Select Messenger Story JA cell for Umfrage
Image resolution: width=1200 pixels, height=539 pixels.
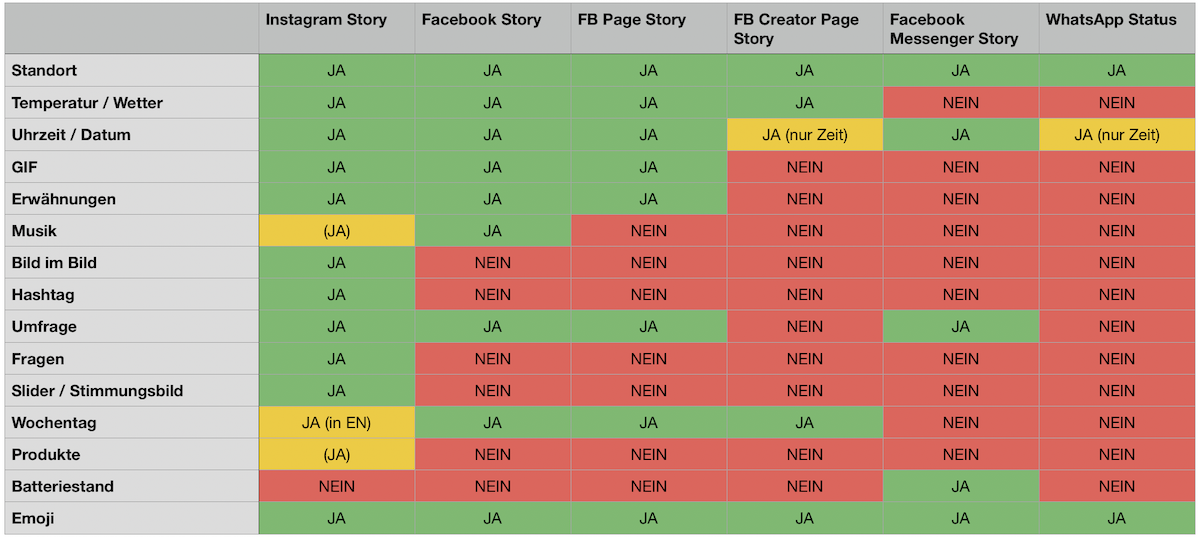pos(961,327)
